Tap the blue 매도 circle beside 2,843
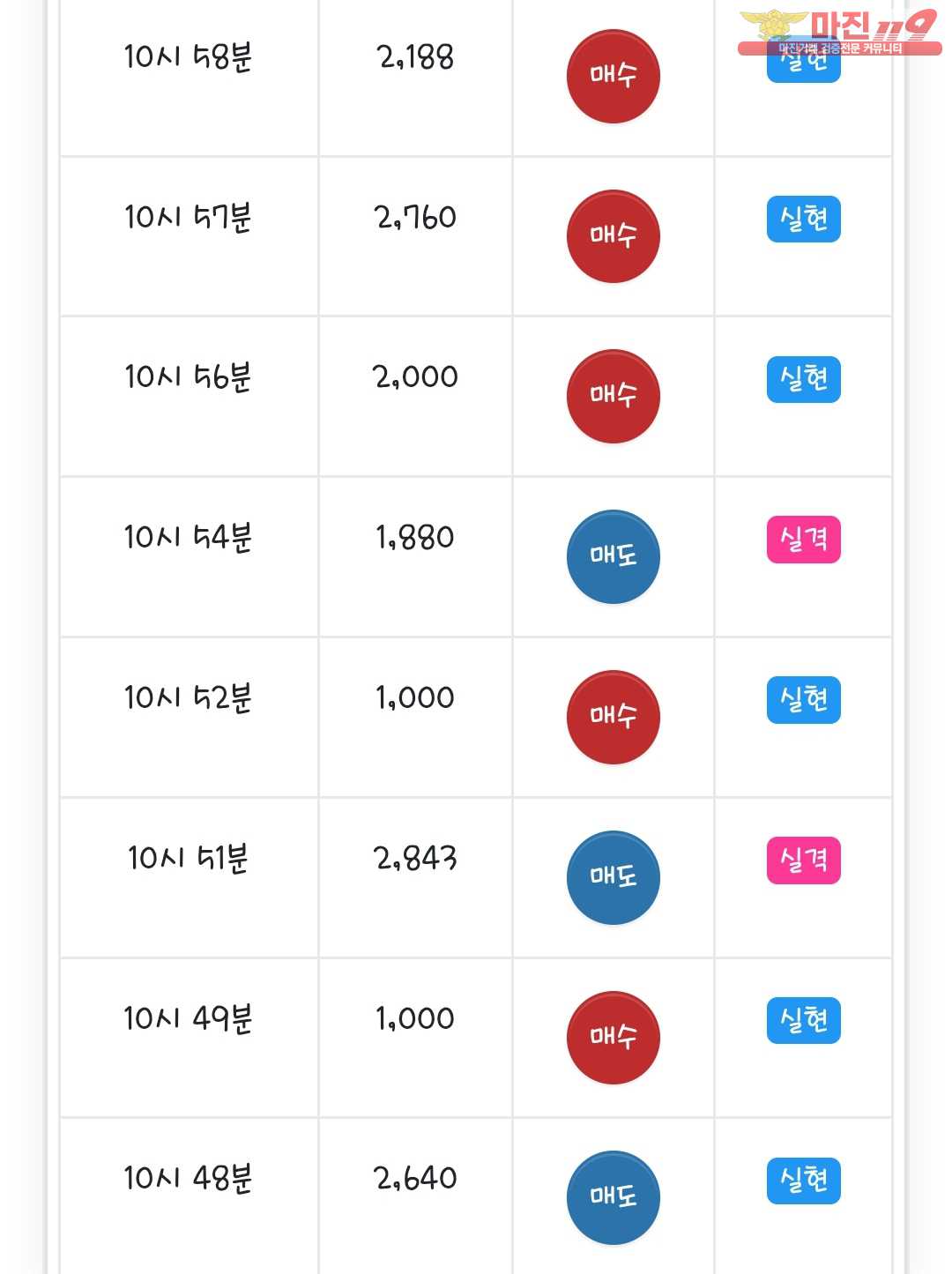This screenshot has height=1274, width=952. click(x=613, y=877)
